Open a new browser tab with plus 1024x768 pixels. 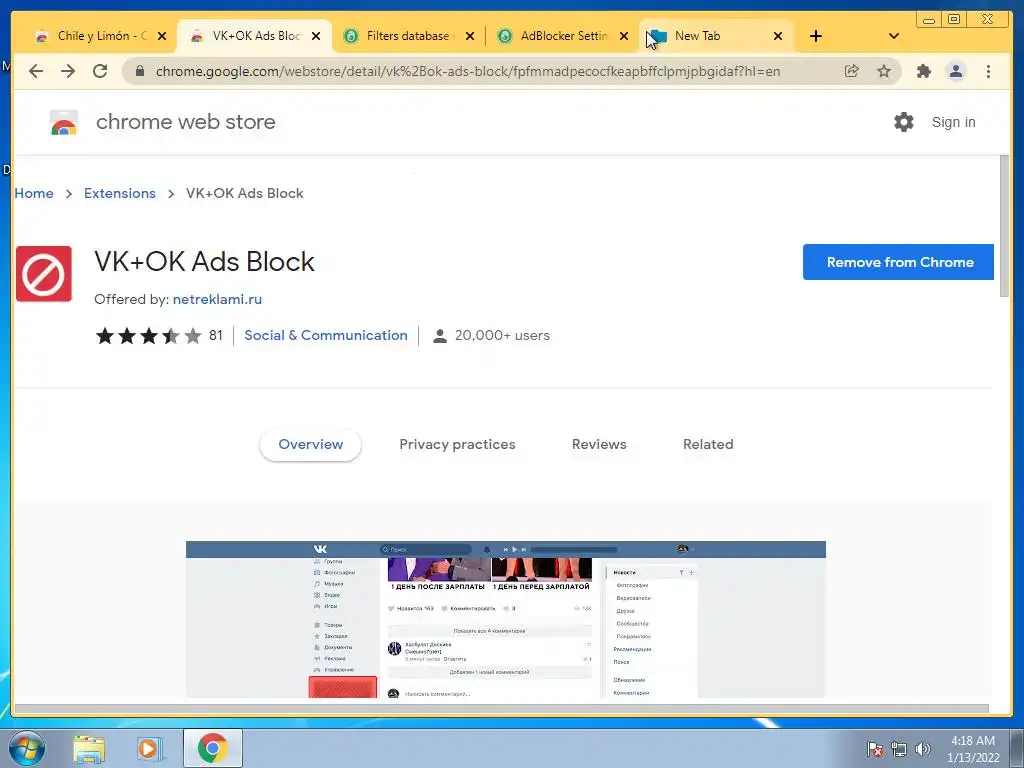point(816,36)
